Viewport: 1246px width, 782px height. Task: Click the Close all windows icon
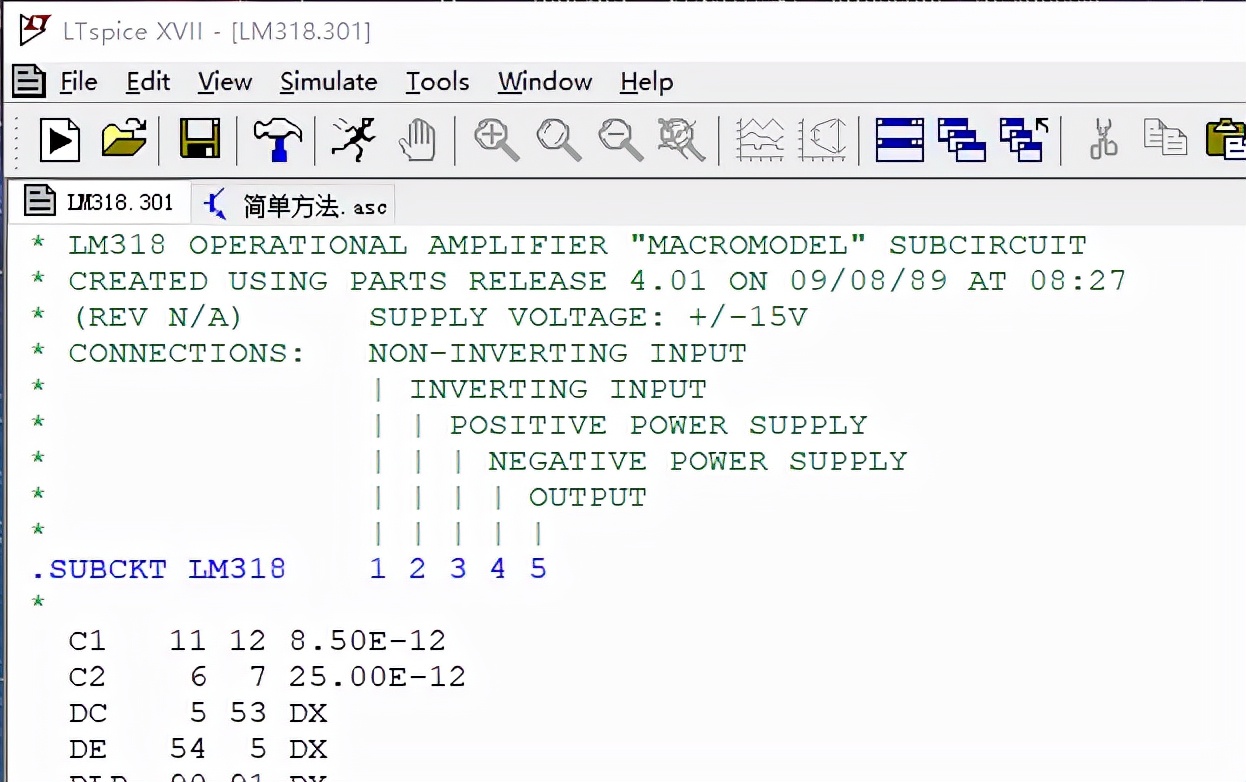click(1024, 139)
